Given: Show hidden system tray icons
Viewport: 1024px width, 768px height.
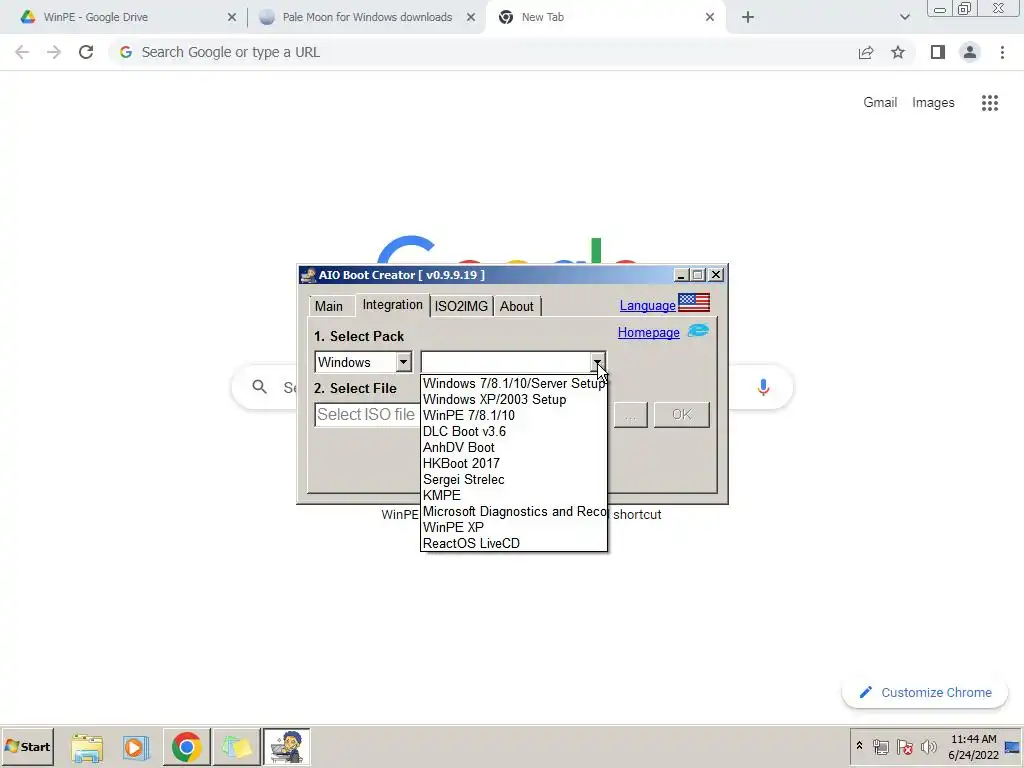Looking at the screenshot, I should 859,746.
